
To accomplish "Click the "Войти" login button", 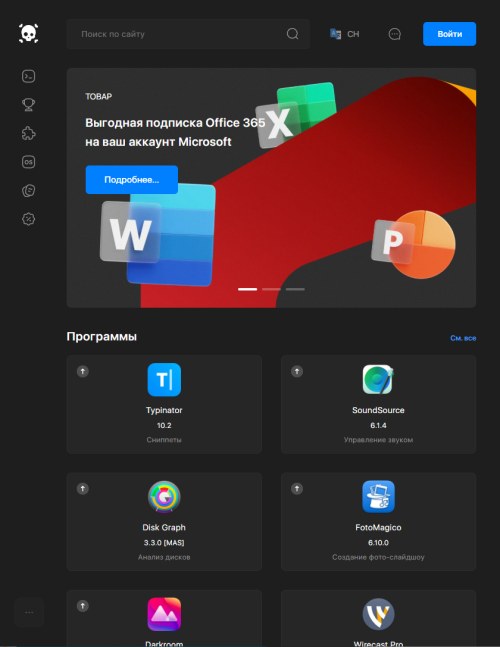I will click(x=449, y=34).
